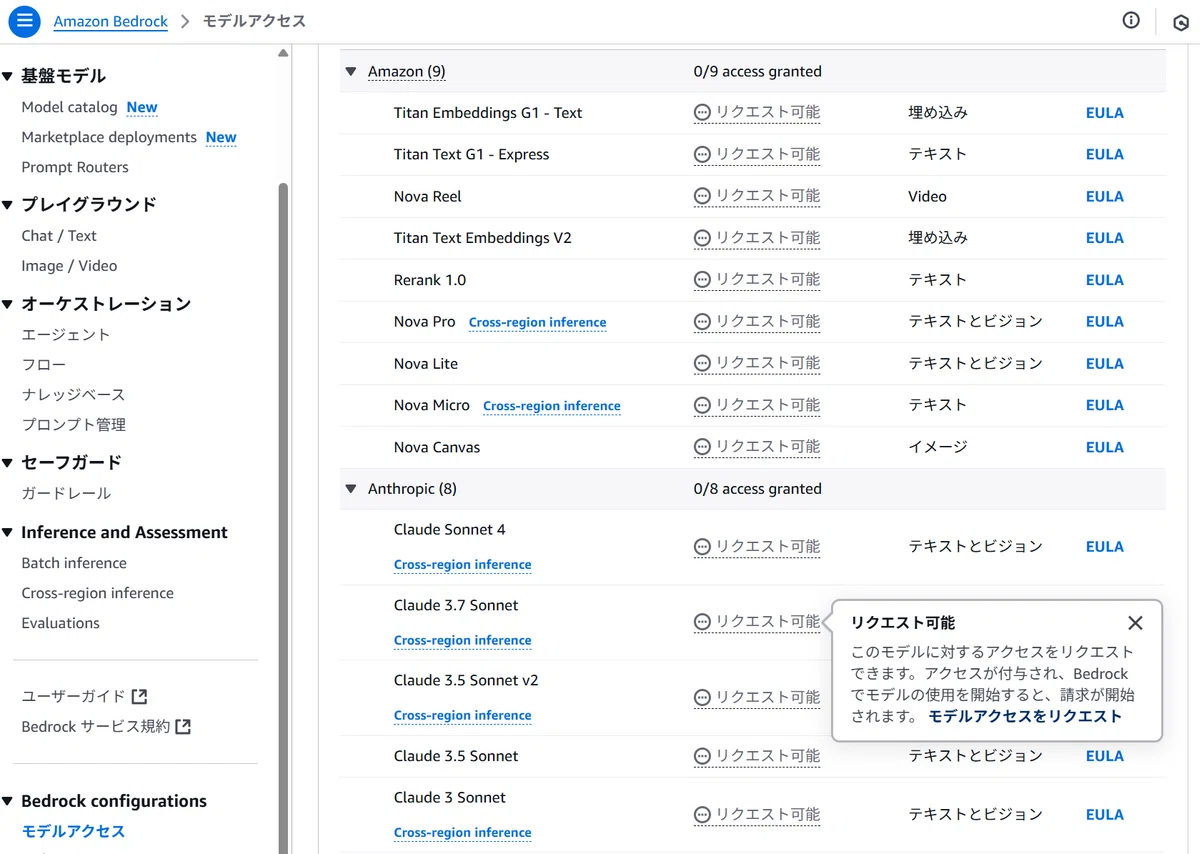Click sidebar scroll-up arrow
The height and width of the screenshot is (854, 1200).
(x=283, y=53)
